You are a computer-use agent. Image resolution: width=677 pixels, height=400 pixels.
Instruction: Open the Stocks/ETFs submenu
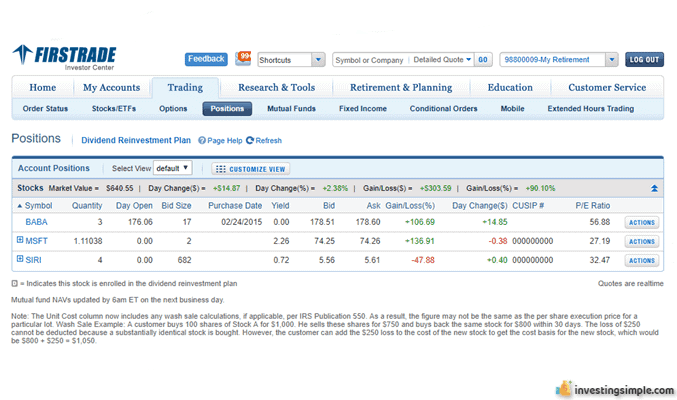(114, 109)
